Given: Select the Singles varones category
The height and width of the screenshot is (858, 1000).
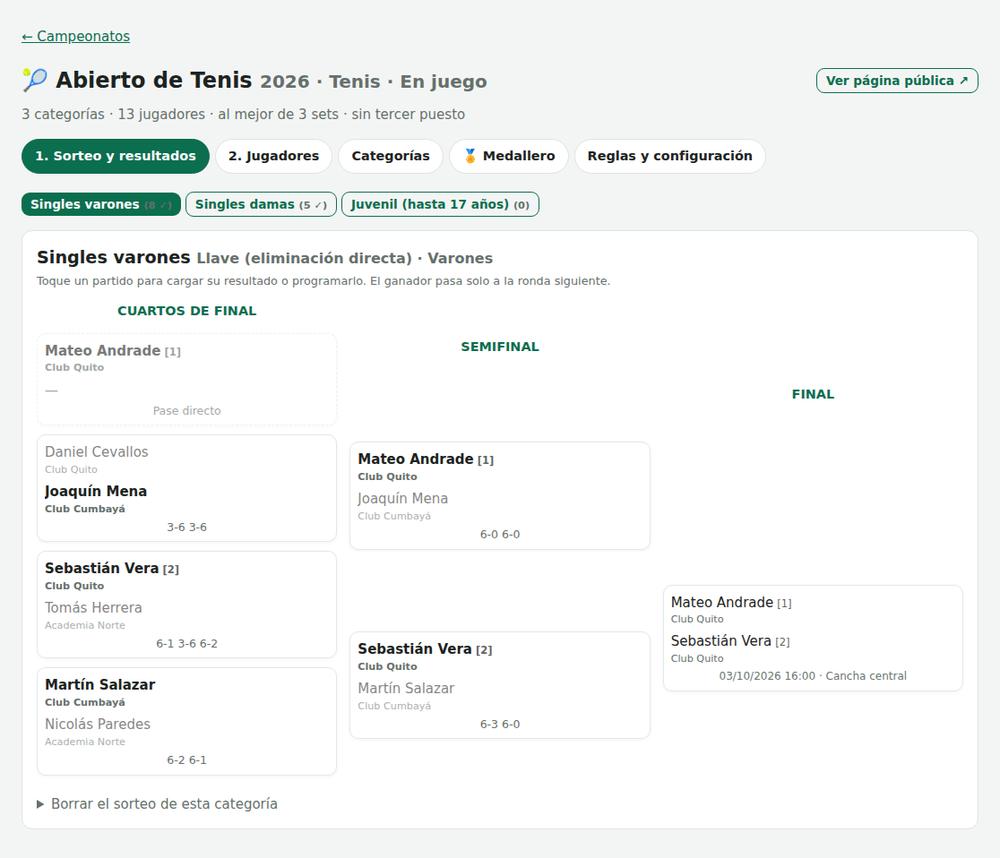Looking at the screenshot, I should (101, 204).
